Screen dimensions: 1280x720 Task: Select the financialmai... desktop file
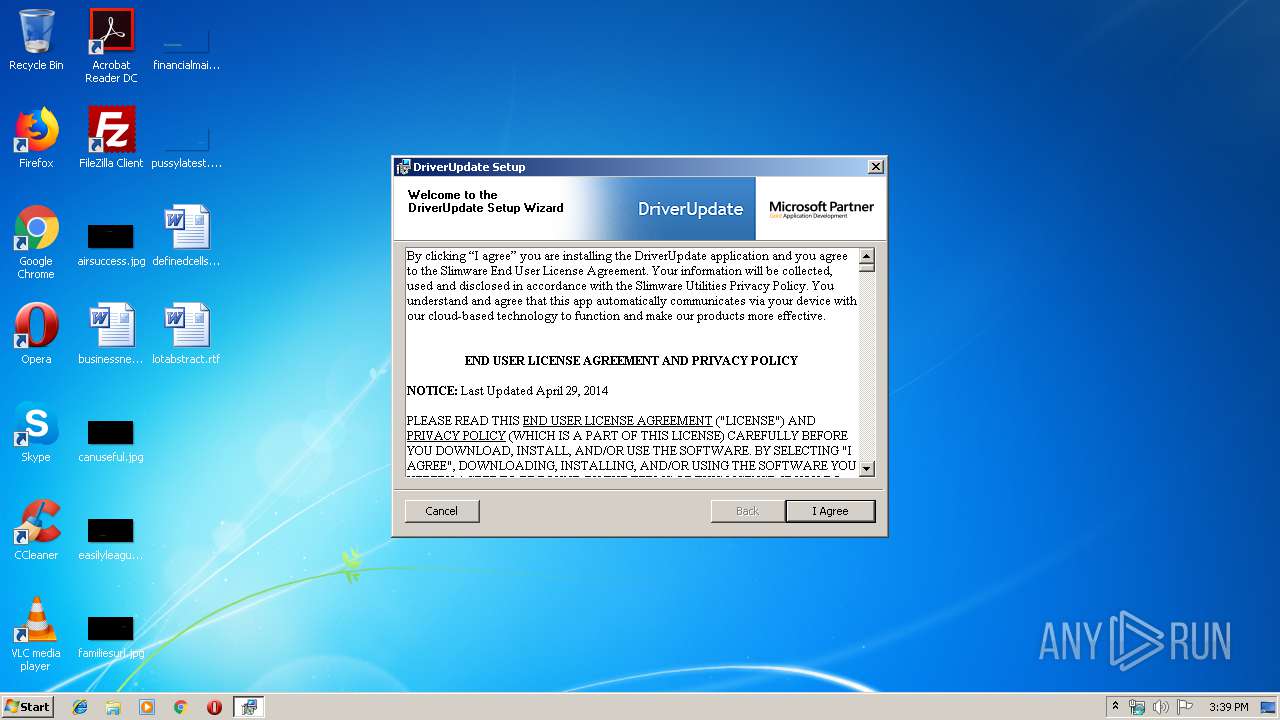tap(186, 48)
